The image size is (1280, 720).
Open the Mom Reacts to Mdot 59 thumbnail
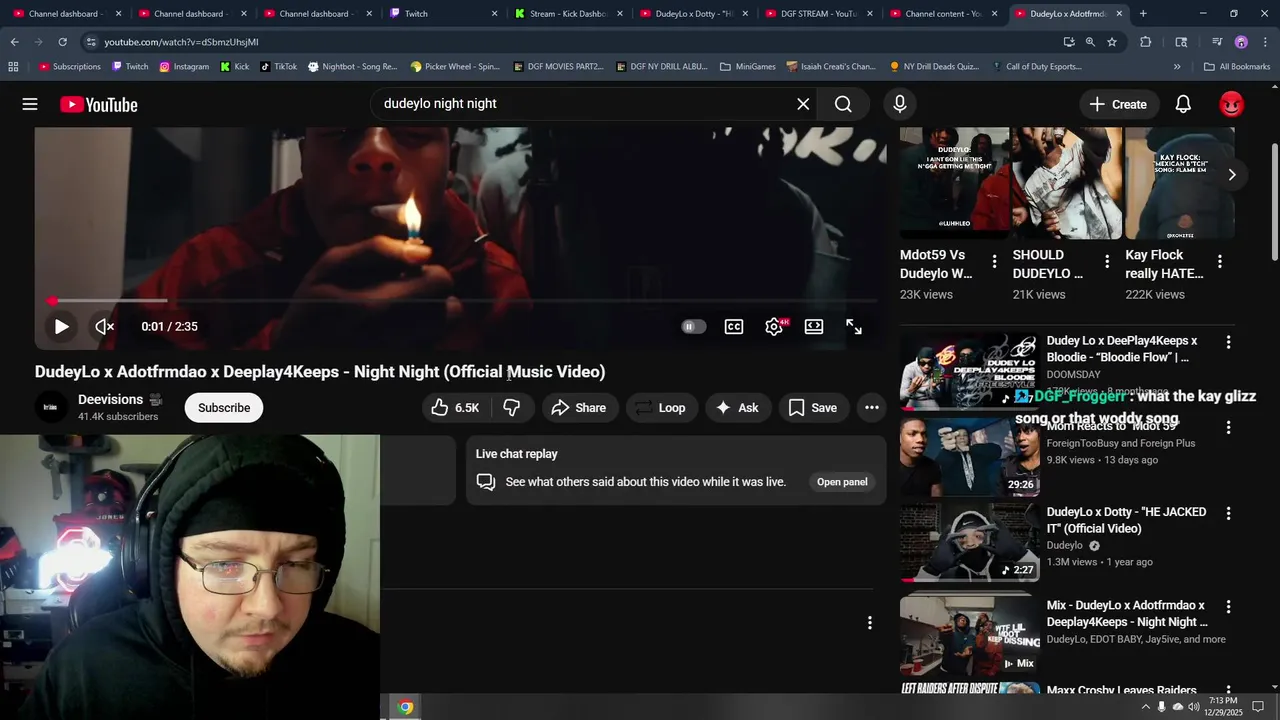point(969,457)
